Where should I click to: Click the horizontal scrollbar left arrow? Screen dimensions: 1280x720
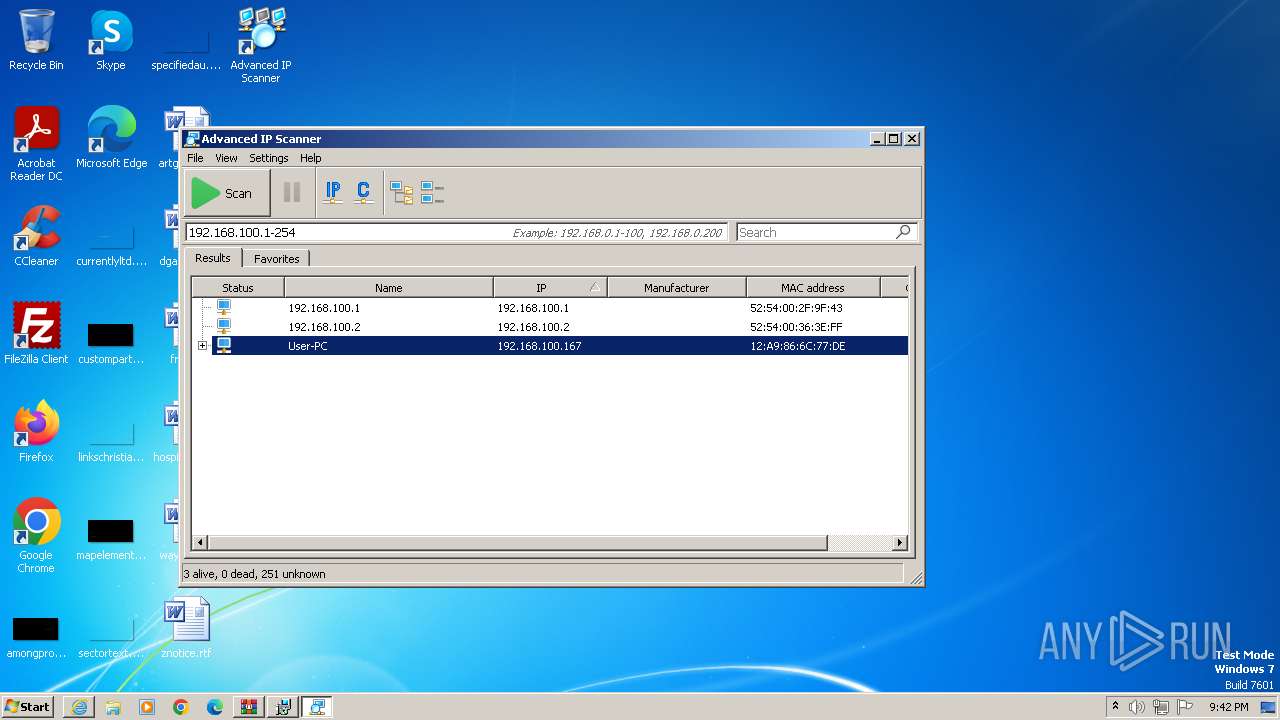(x=200, y=542)
